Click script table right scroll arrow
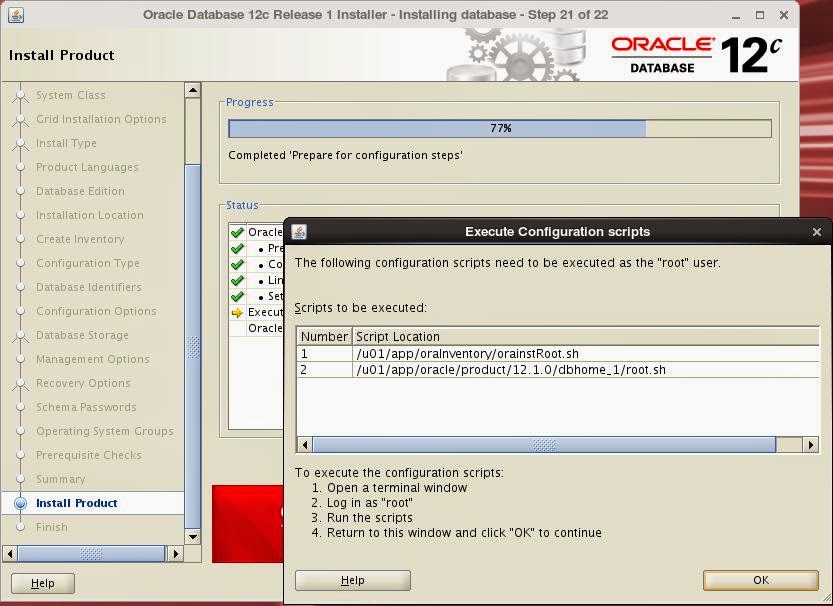The height and width of the screenshot is (606, 833). (x=811, y=445)
